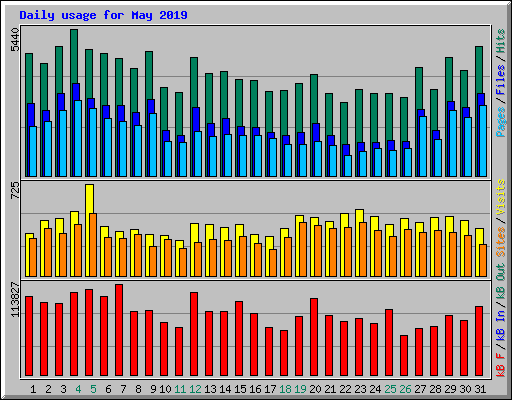Viewport: 512px width, 400px height.
Task: Click day 31 on the x-axis
Action: pyautogui.click(x=480, y=389)
